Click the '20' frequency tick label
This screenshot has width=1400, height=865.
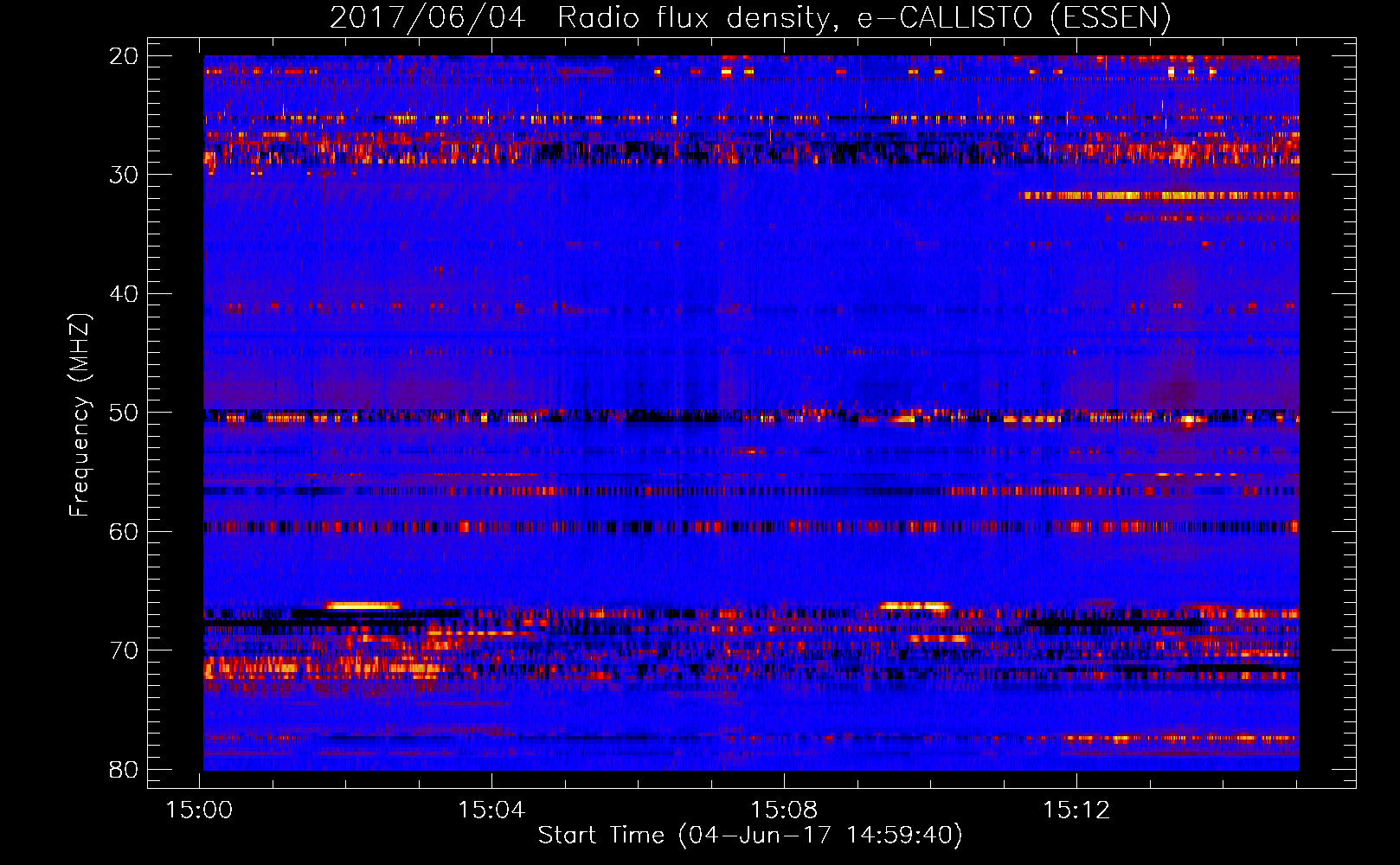tap(124, 56)
